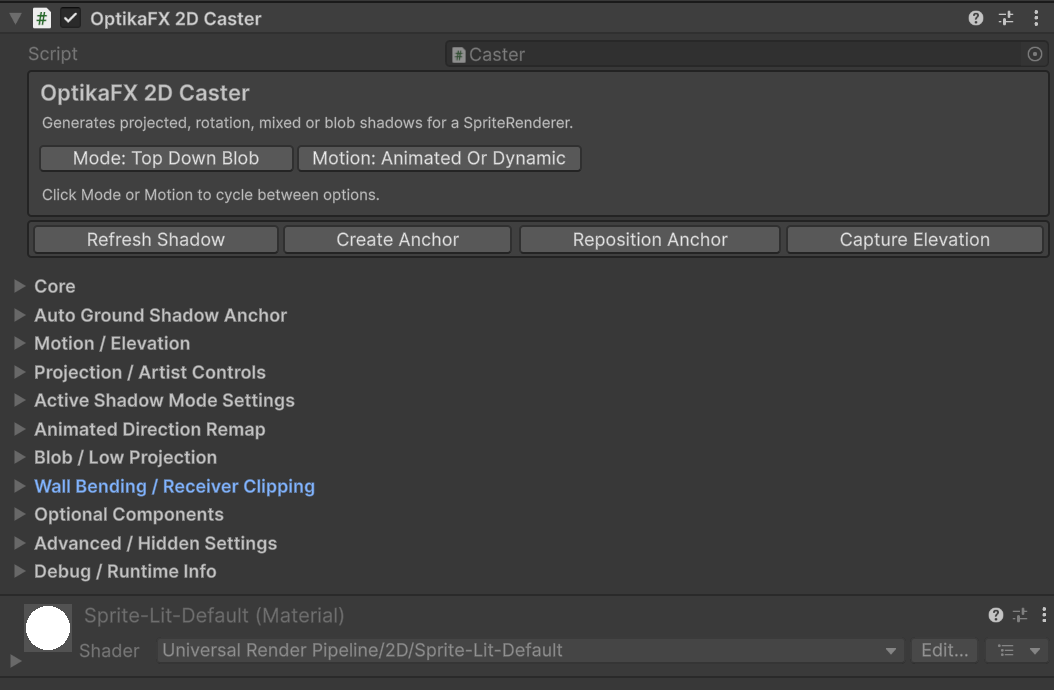
Task: Click Create Anchor button
Action: click(397, 239)
